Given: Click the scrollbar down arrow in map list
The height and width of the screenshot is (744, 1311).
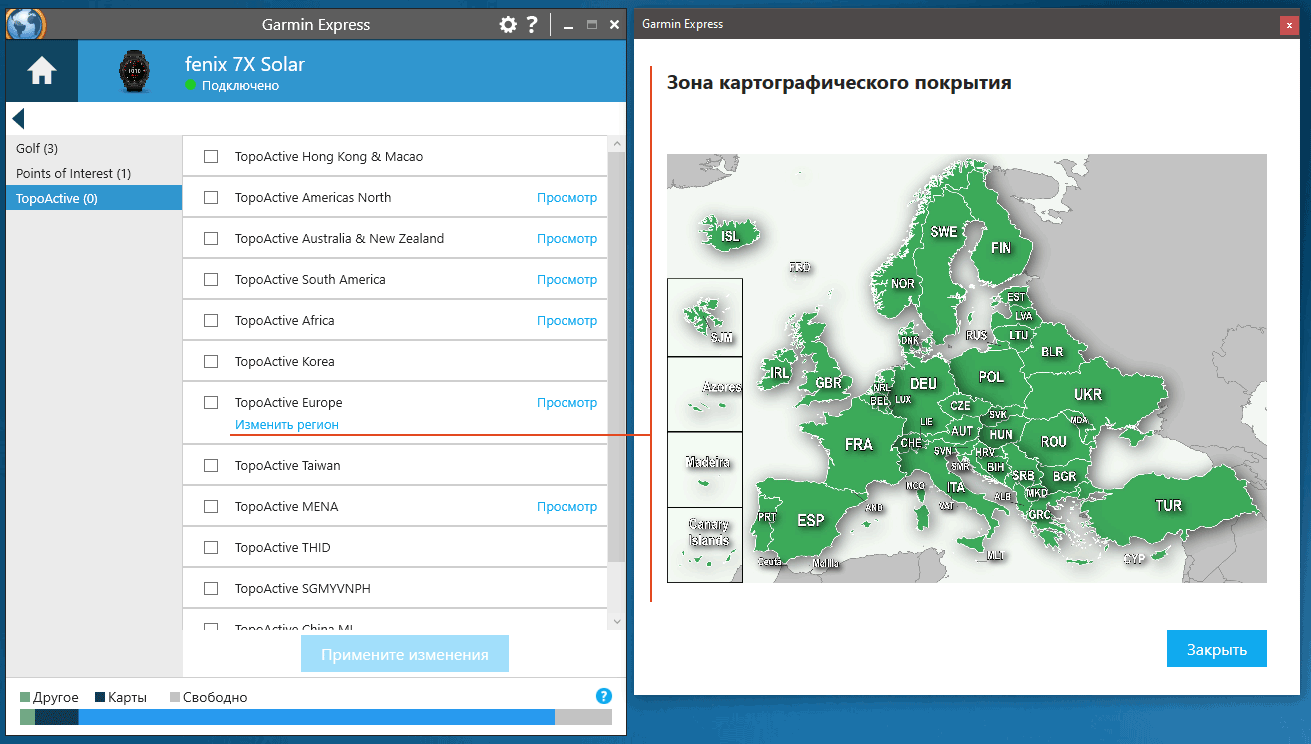Looking at the screenshot, I should [x=616, y=622].
